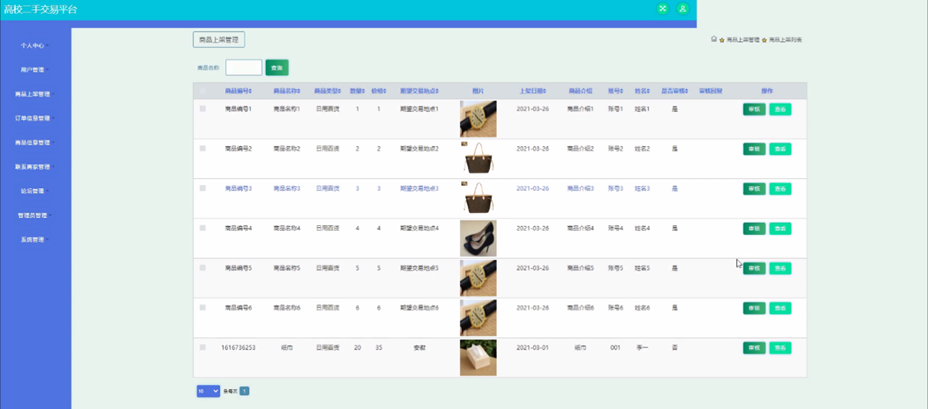Click 查看 button for 商品编号4 row
928x409 pixels.
point(780,228)
